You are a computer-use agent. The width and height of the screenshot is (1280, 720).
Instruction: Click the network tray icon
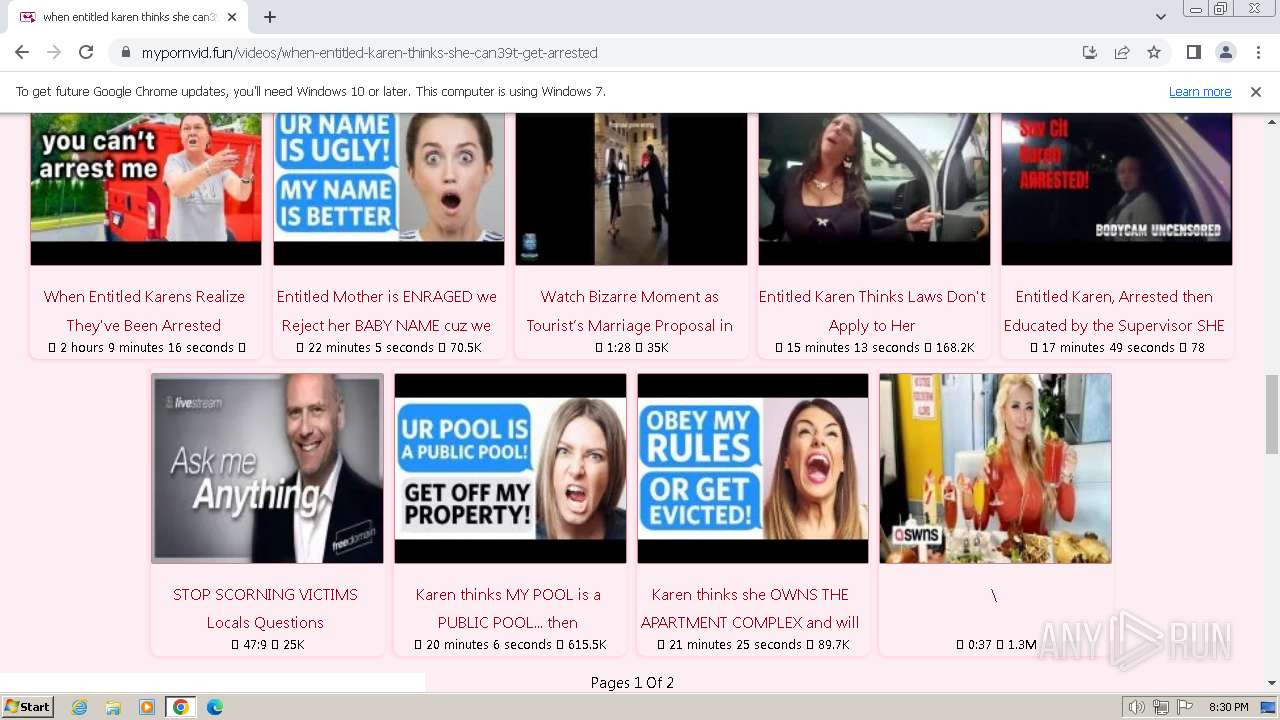pos(1161,707)
